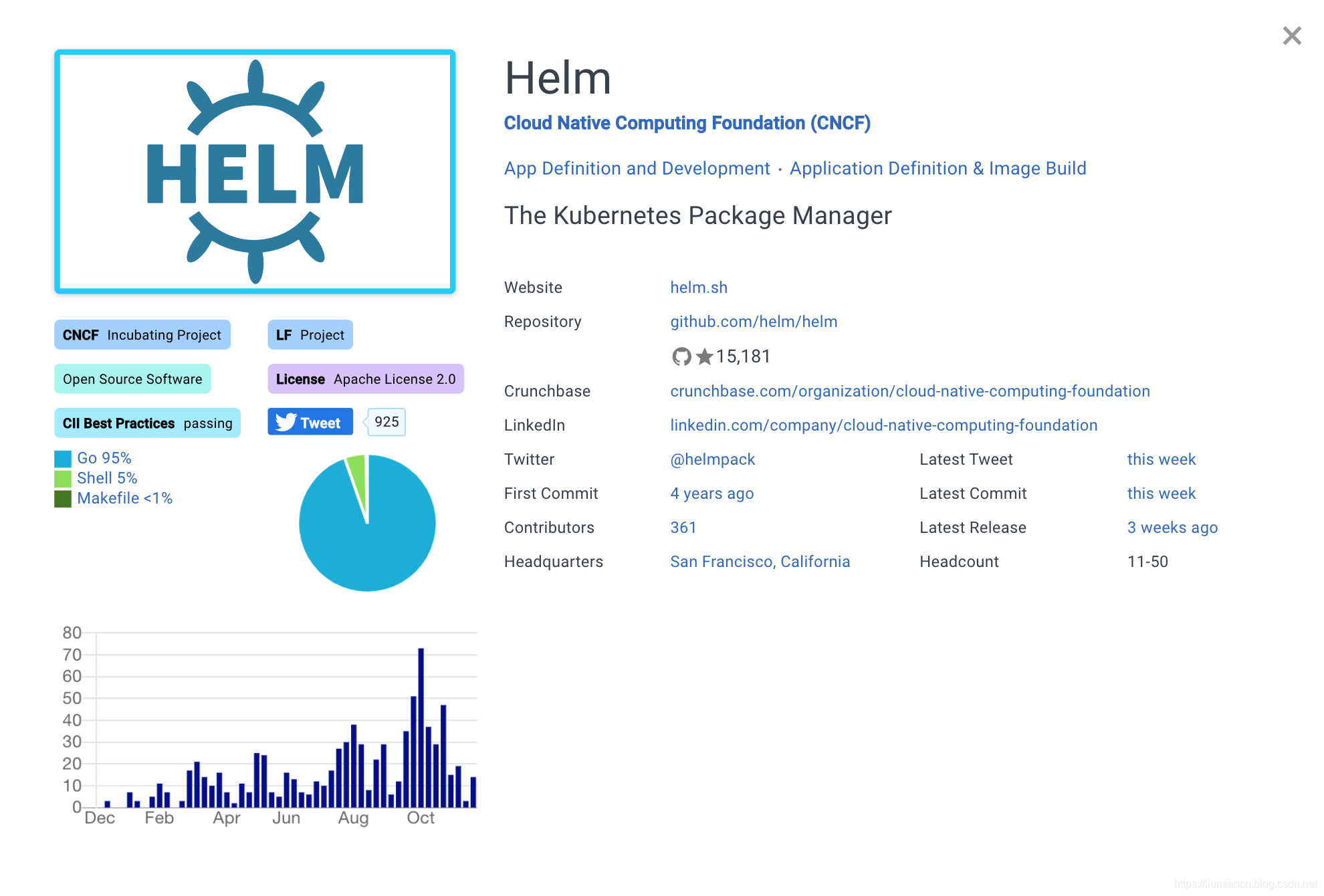Open the Makefile <1% language link
The image size is (1324, 896).
[125, 498]
